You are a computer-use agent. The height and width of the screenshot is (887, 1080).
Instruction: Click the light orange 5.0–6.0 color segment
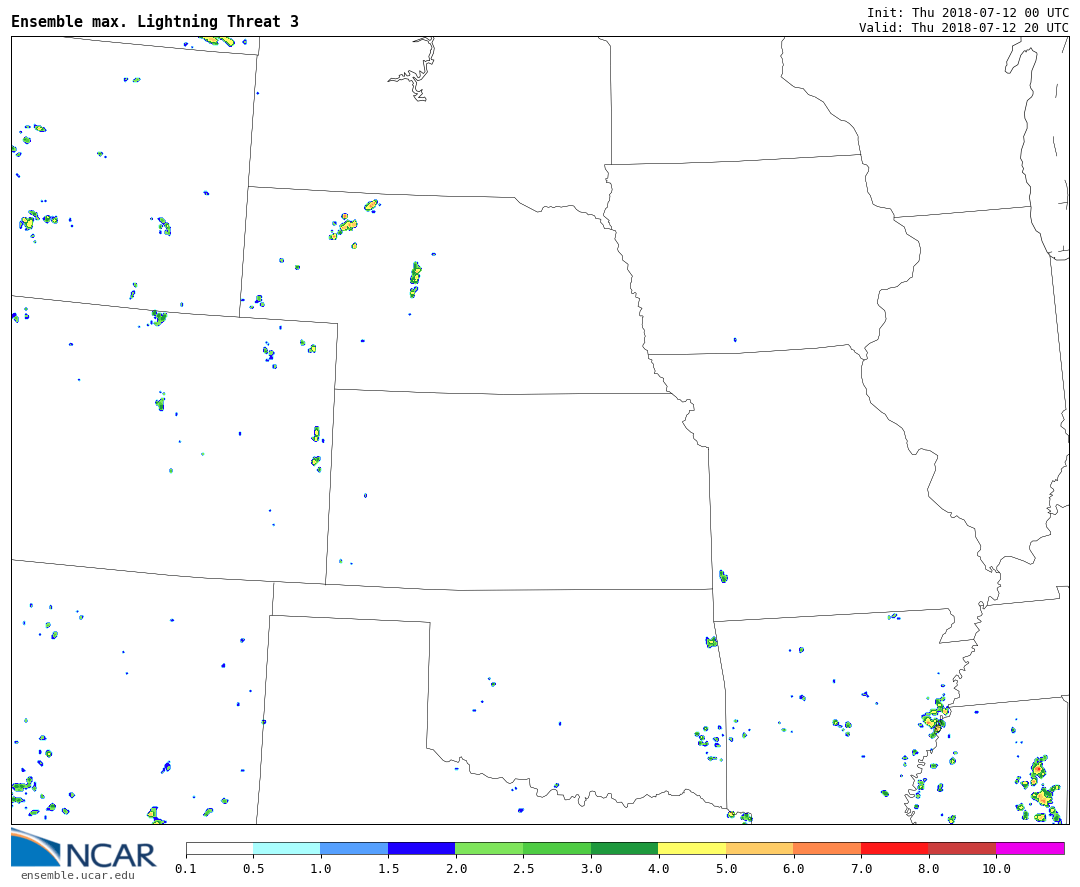[759, 848]
